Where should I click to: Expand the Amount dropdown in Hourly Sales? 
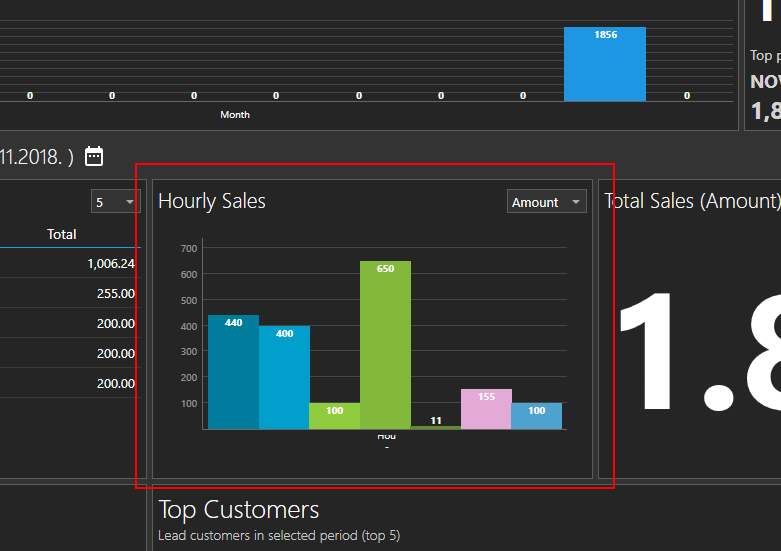pos(545,202)
